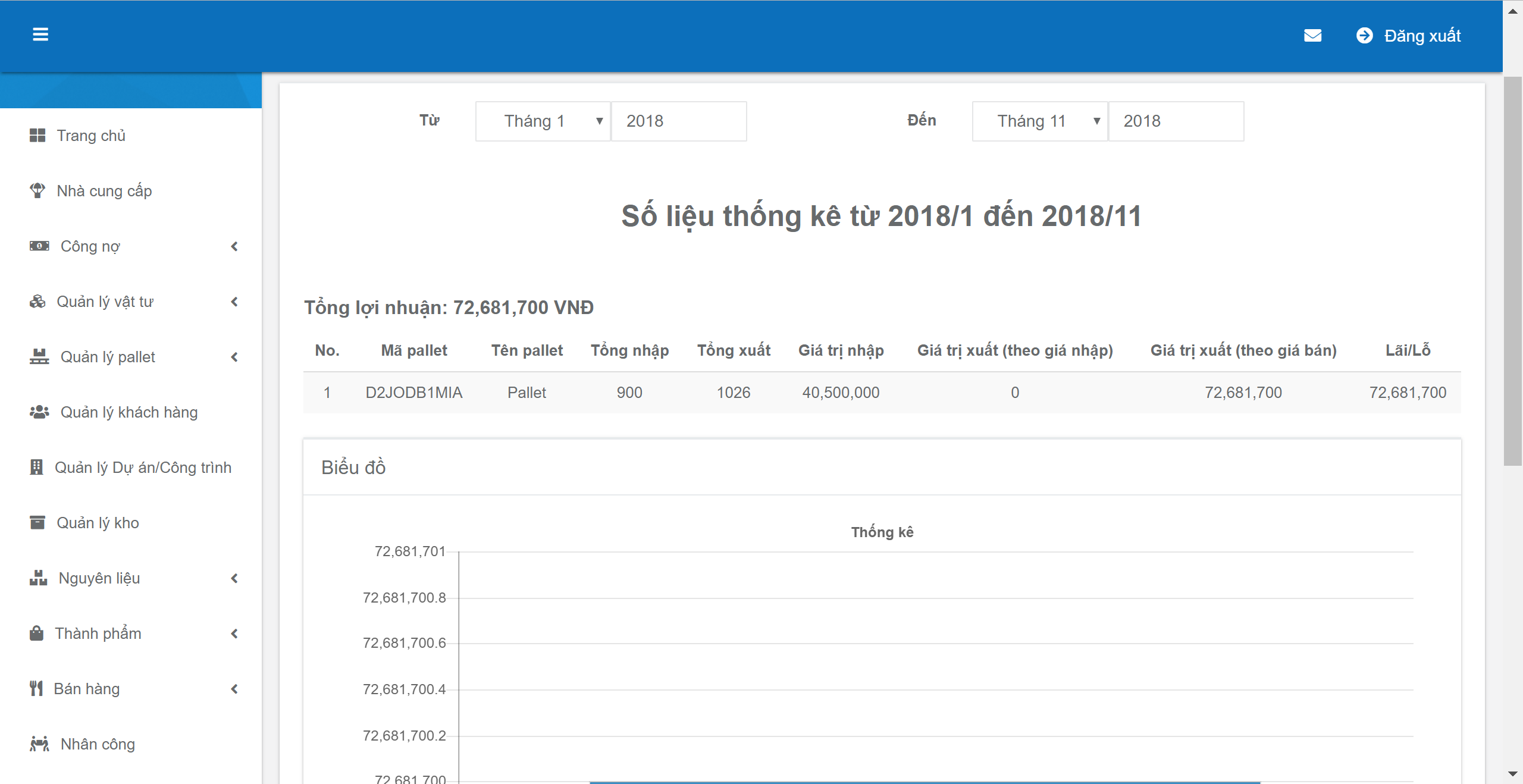1523x784 pixels.
Task: Click the Quản lý kho archive icon
Action: point(37,523)
